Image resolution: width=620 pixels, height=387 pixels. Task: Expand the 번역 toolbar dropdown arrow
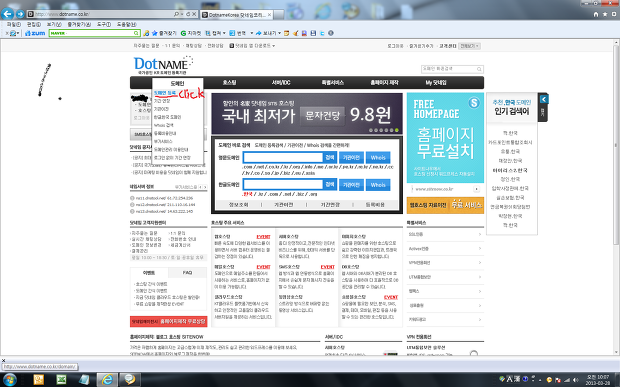(x=251, y=33)
